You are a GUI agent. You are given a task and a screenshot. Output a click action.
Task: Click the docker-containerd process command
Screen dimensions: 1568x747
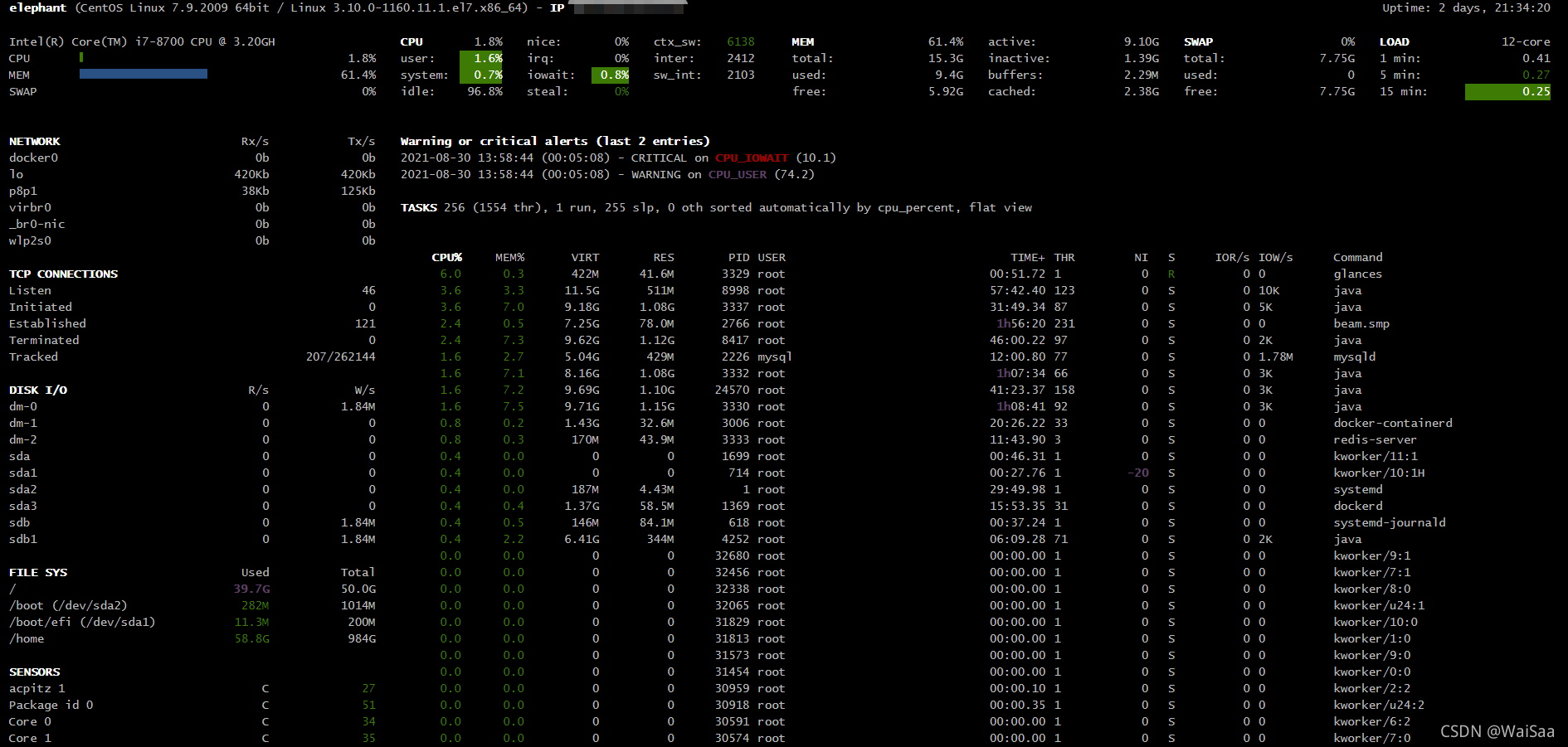coord(1393,423)
